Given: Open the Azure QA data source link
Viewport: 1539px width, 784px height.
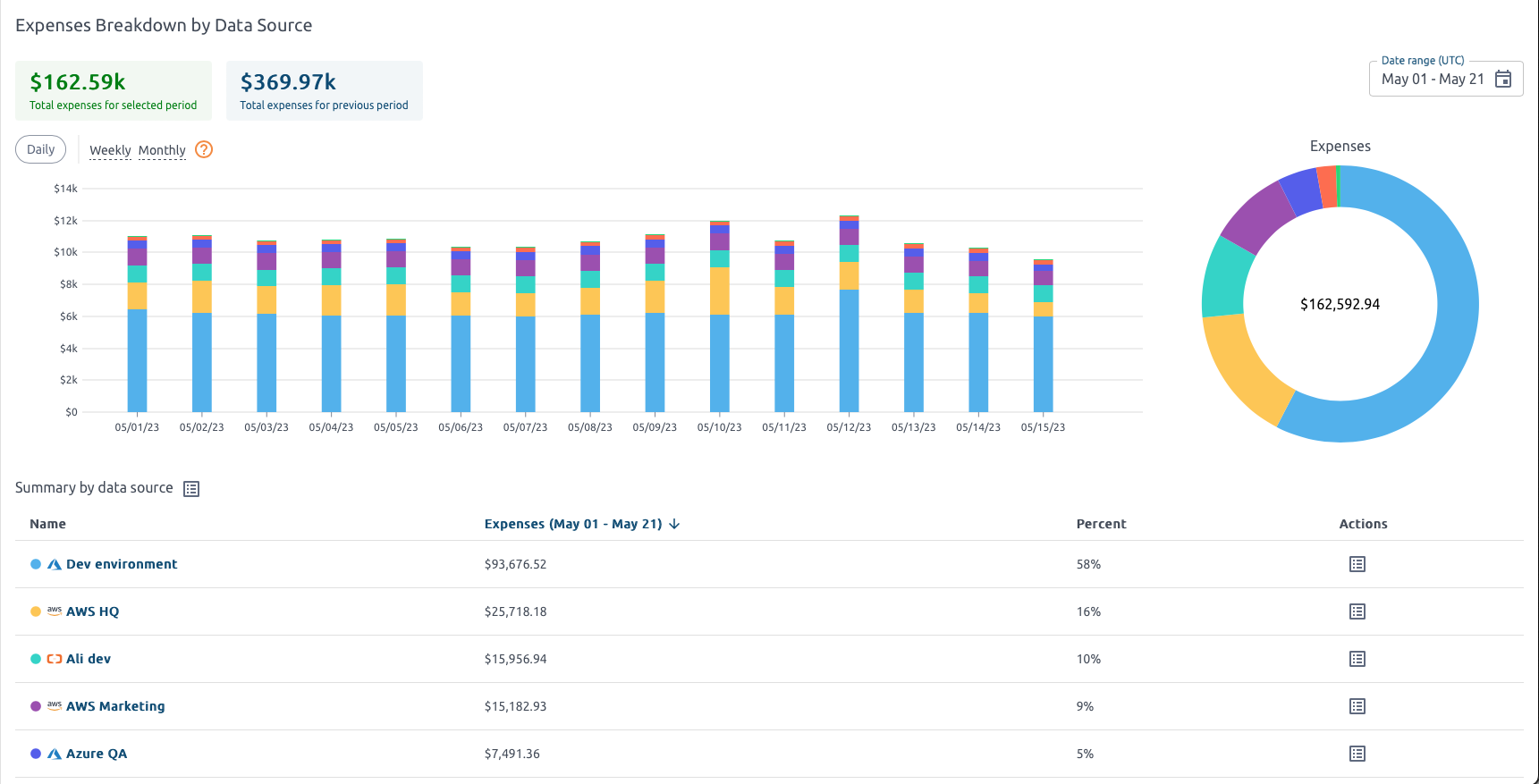Looking at the screenshot, I should click(97, 754).
